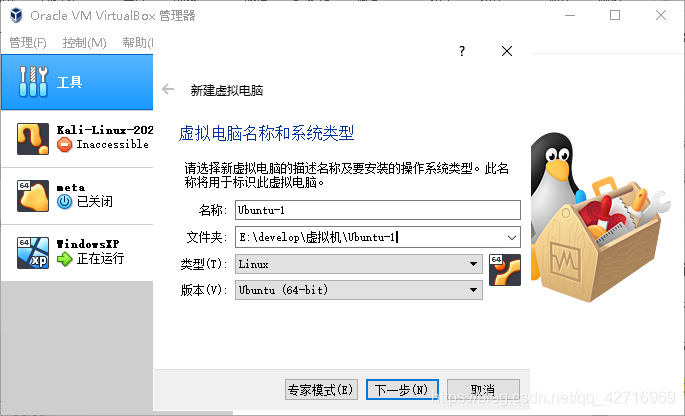Open the 管理(F) menu
The height and width of the screenshot is (416, 685).
28,42
